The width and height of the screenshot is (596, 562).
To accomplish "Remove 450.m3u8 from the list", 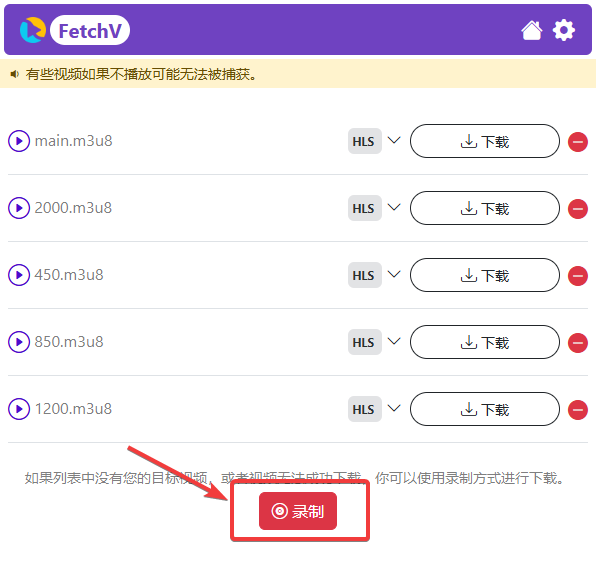I will (578, 275).
